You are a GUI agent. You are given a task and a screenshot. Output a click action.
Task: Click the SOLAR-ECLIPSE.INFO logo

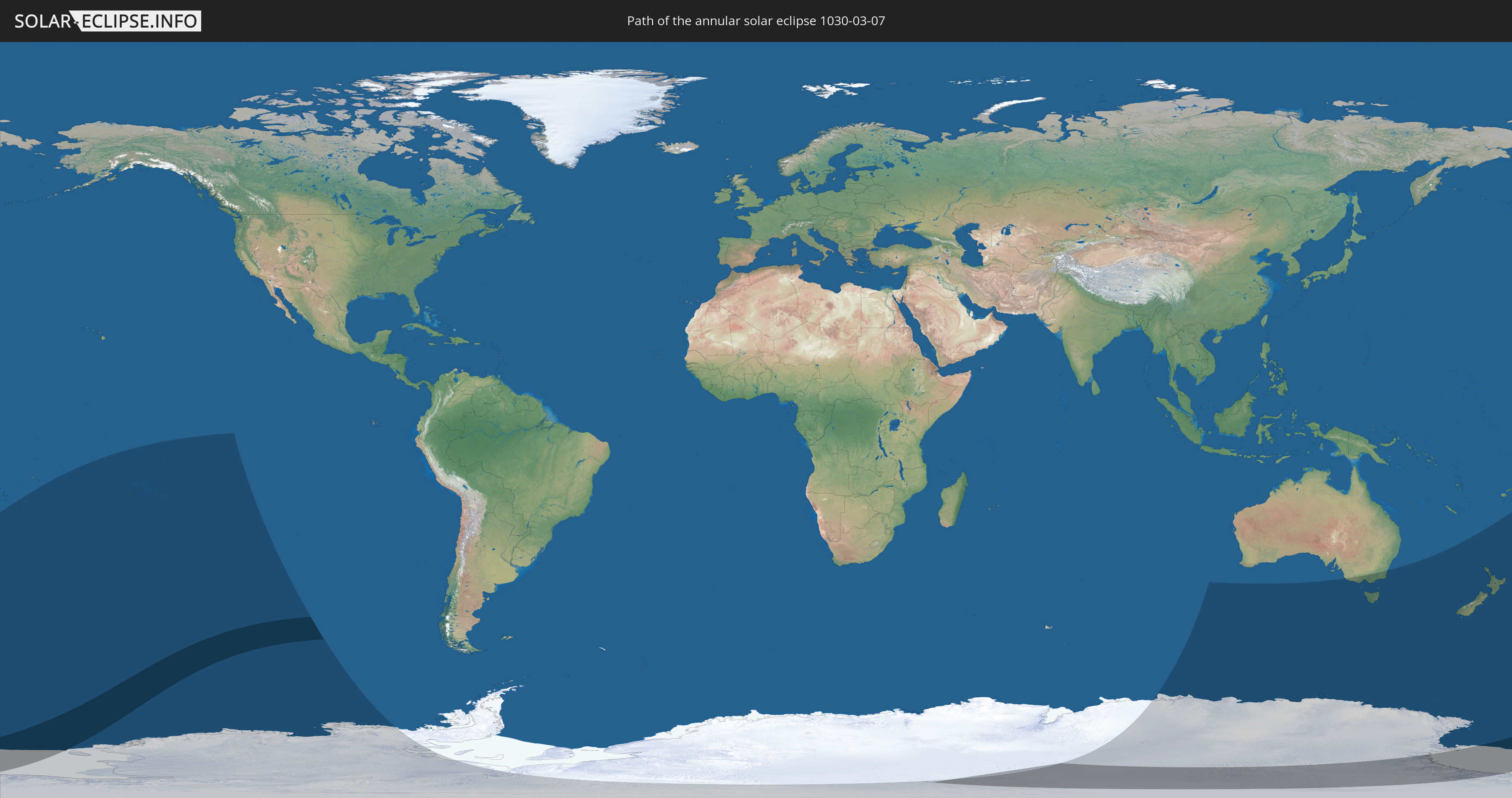pyautogui.click(x=108, y=21)
